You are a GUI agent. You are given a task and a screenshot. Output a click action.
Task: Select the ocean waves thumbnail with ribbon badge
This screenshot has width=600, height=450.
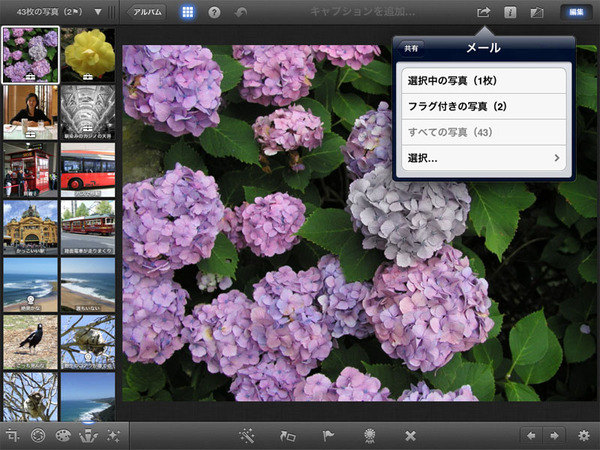(x=30, y=285)
